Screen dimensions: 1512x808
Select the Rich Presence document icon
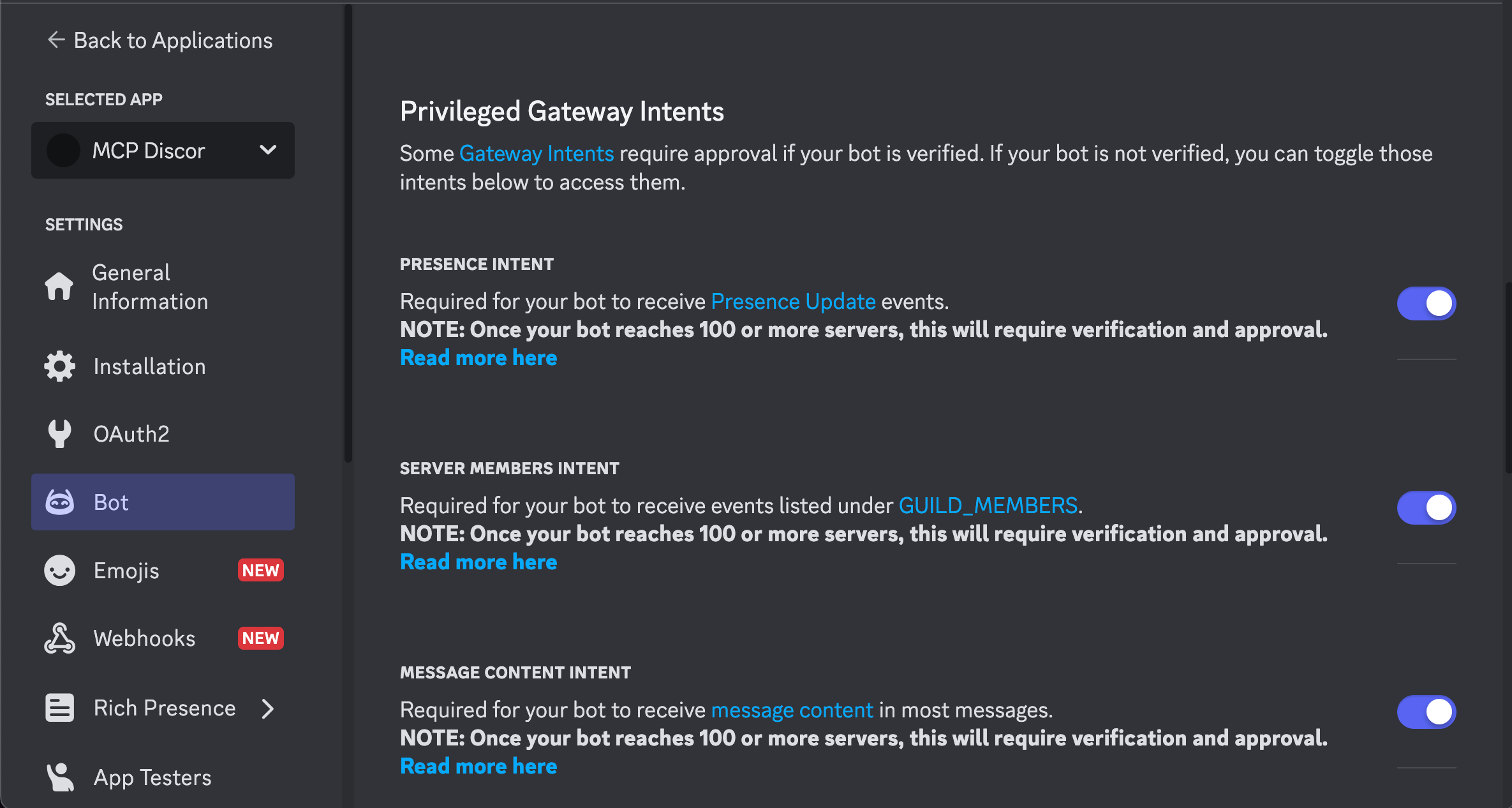[59, 707]
